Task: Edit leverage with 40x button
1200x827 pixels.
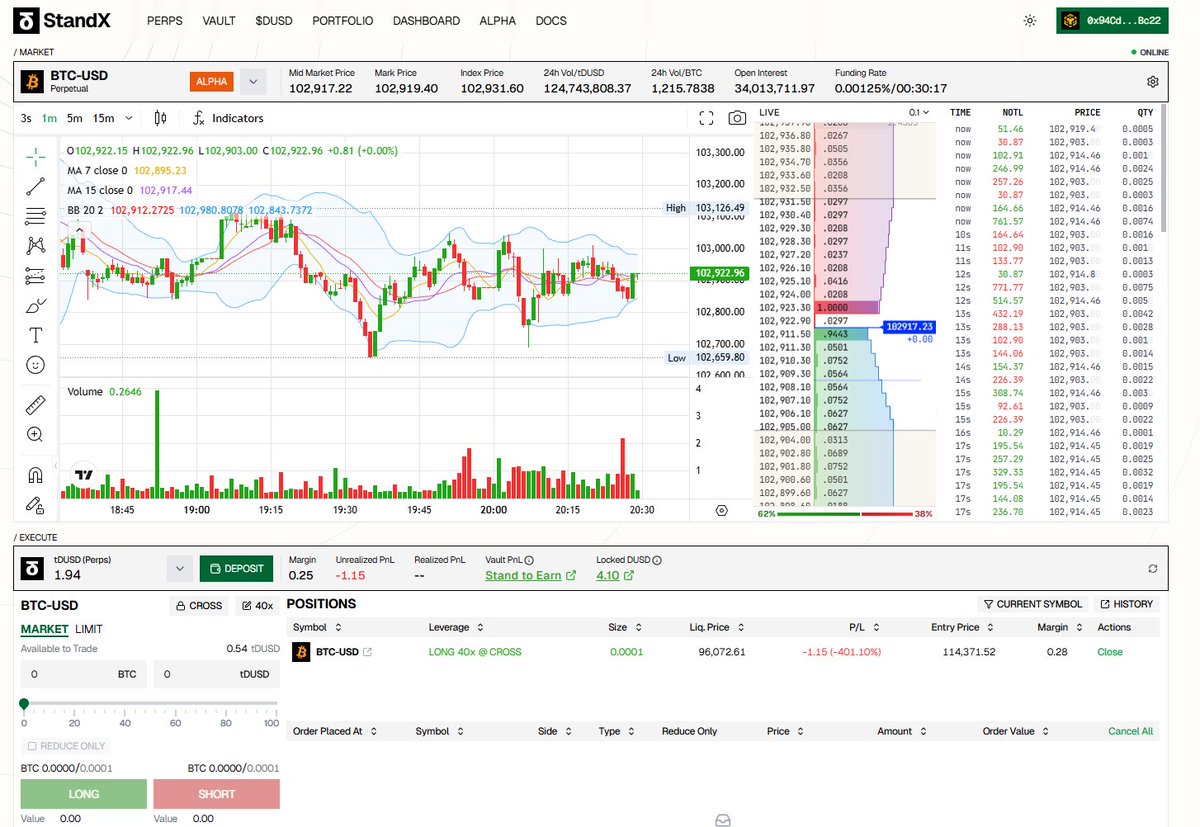Action: click(257, 605)
